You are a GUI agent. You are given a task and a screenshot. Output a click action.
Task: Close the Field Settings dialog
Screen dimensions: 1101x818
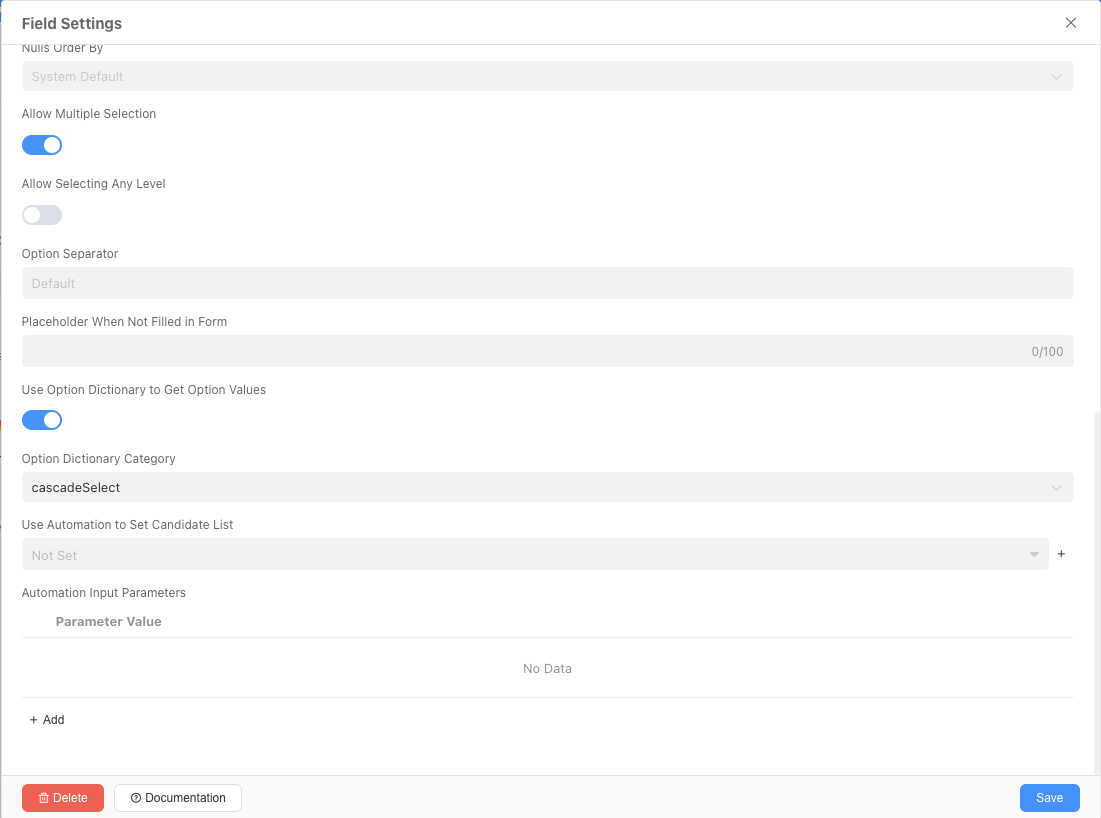1071,23
